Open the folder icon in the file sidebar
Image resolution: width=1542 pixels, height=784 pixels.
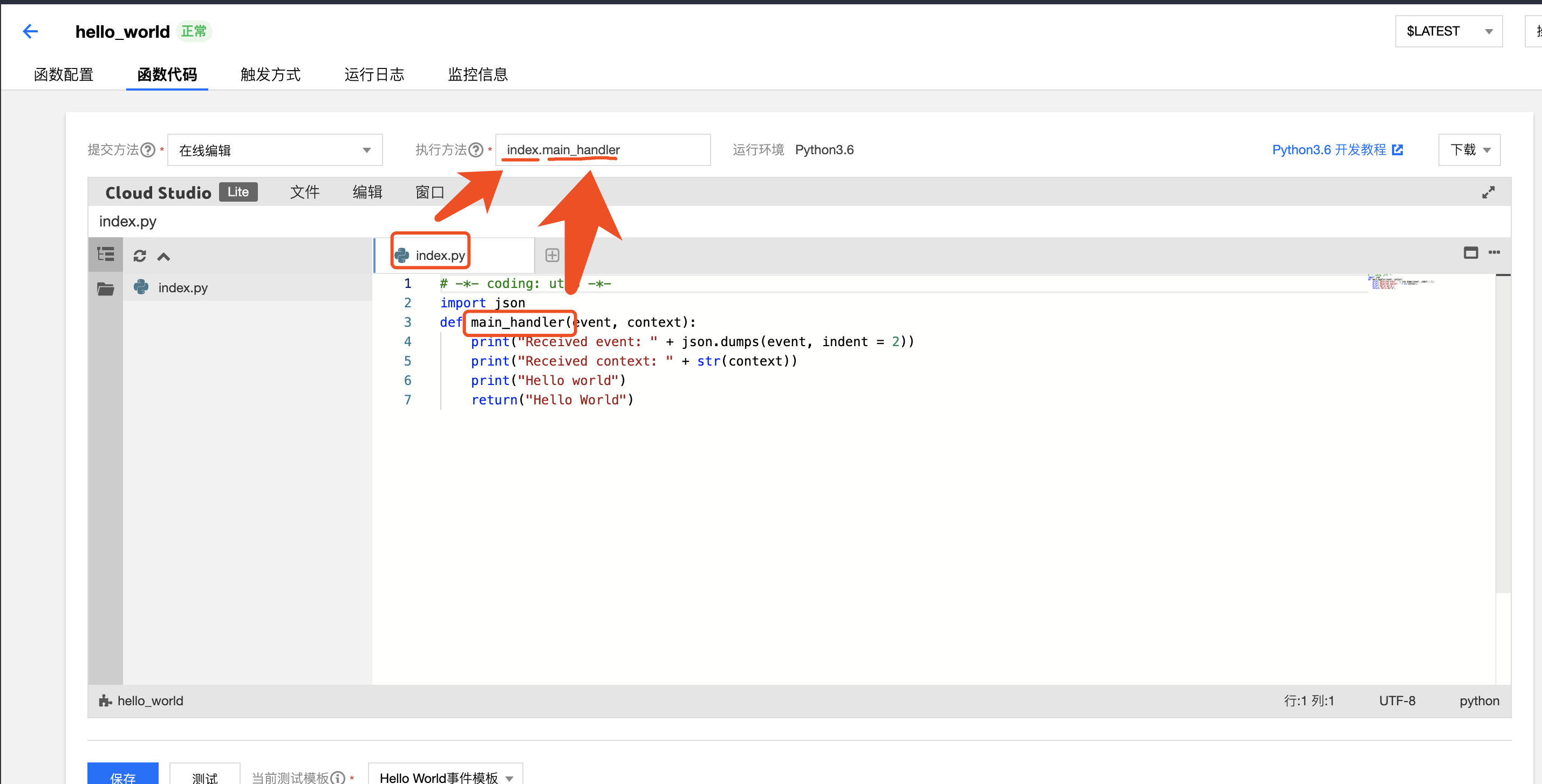click(x=105, y=288)
